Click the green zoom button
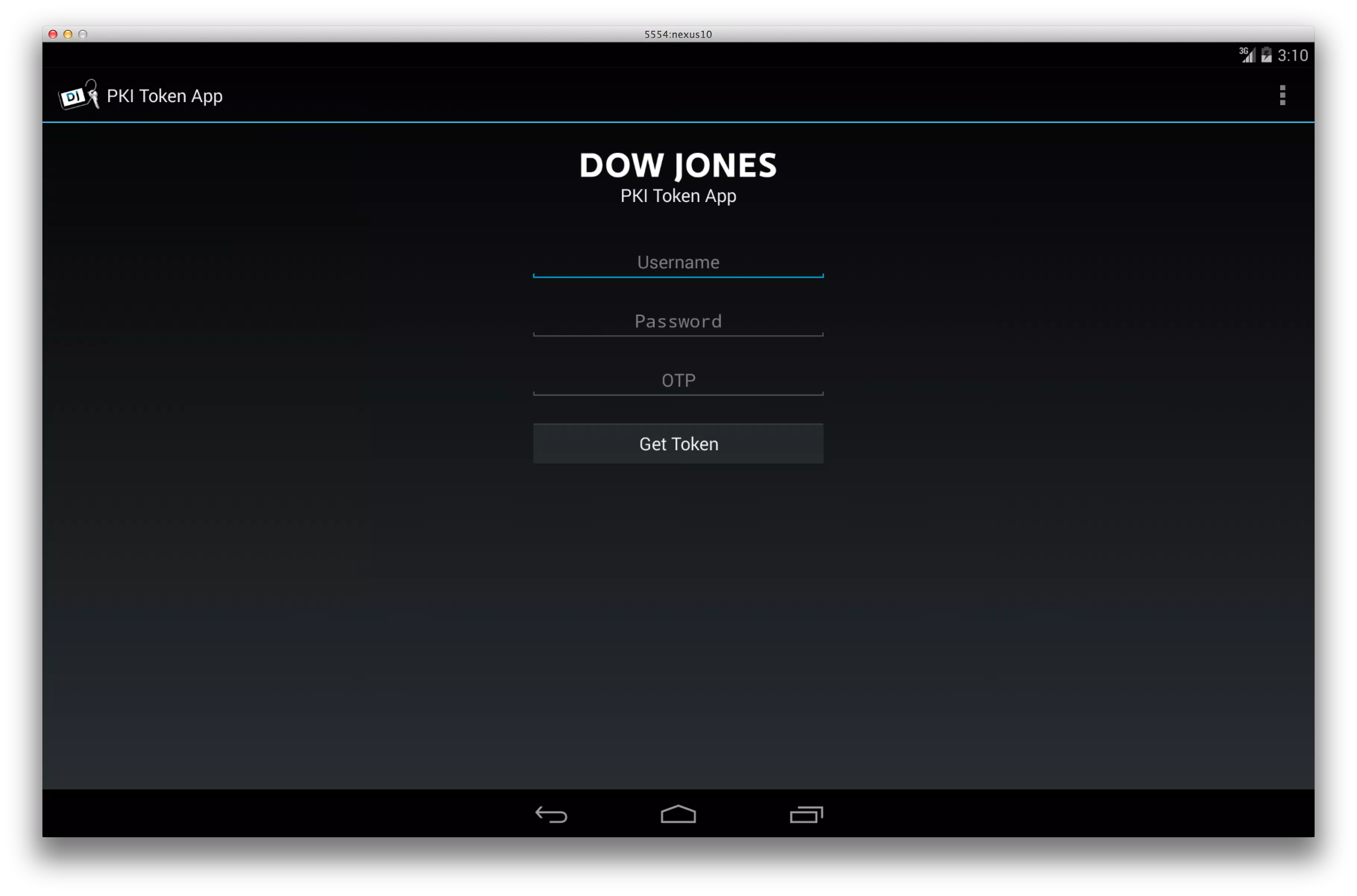This screenshot has height=896, width=1357. pos(84,34)
